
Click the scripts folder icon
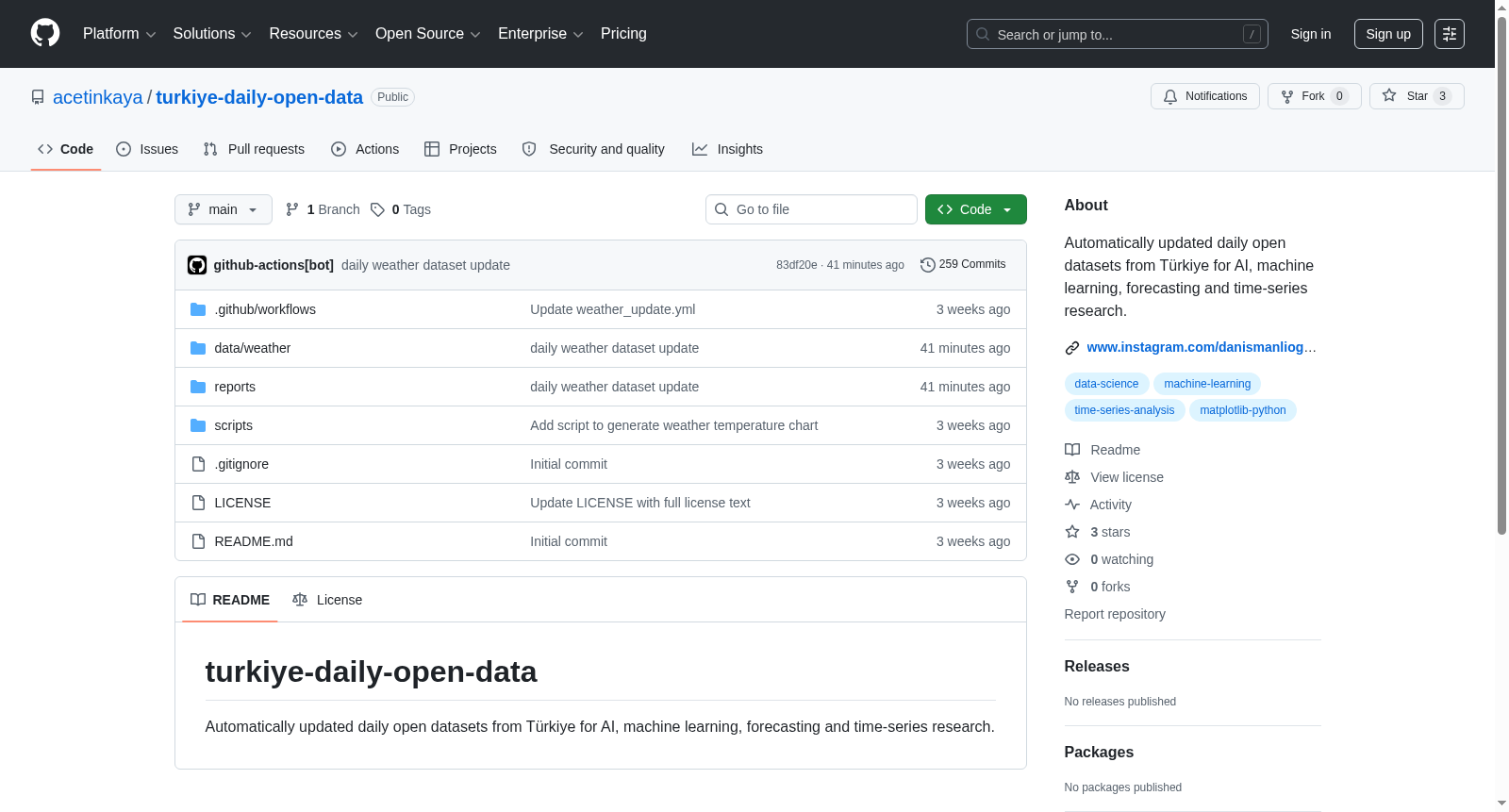click(x=198, y=425)
